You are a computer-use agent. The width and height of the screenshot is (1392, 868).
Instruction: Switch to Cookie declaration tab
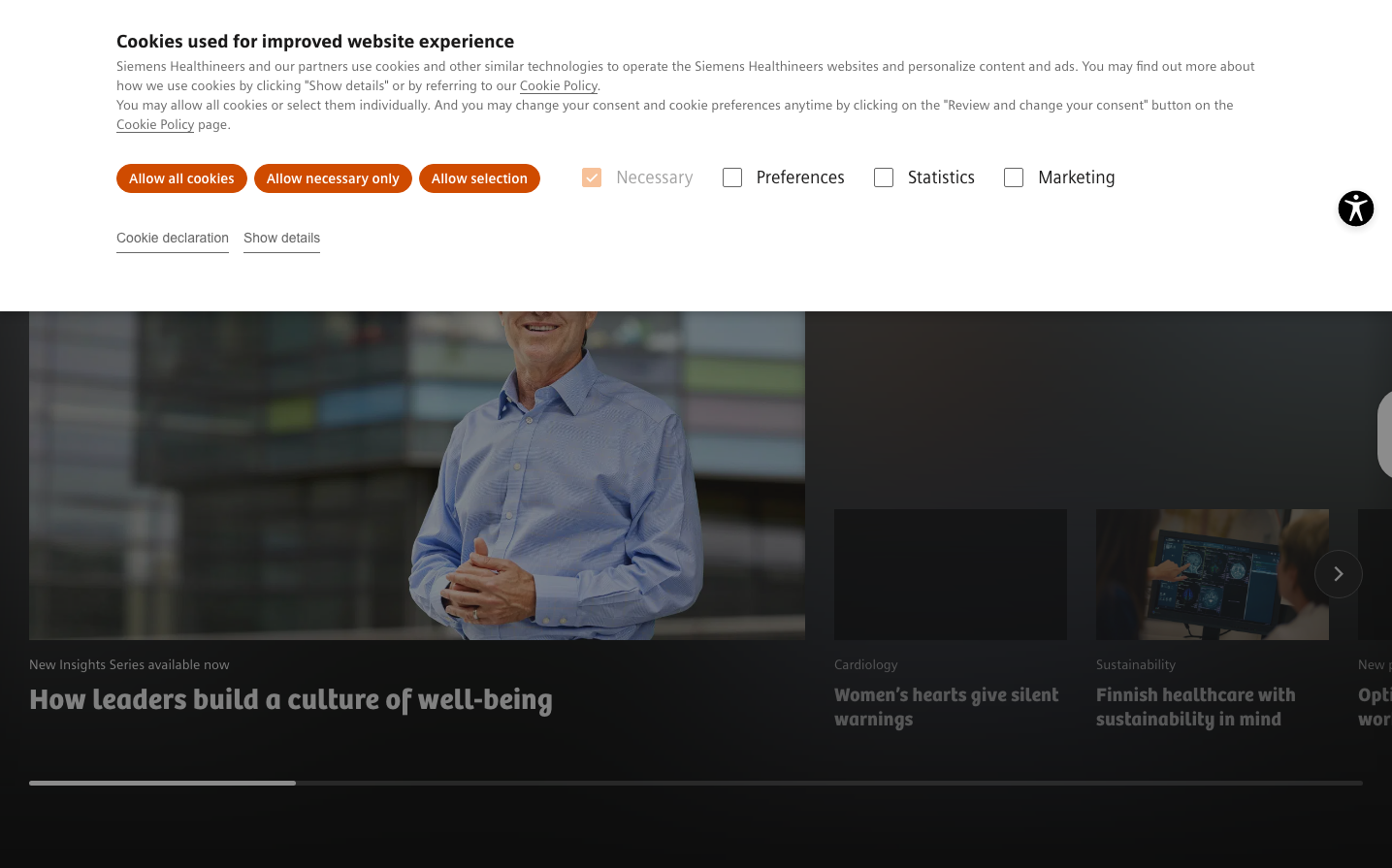click(173, 238)
